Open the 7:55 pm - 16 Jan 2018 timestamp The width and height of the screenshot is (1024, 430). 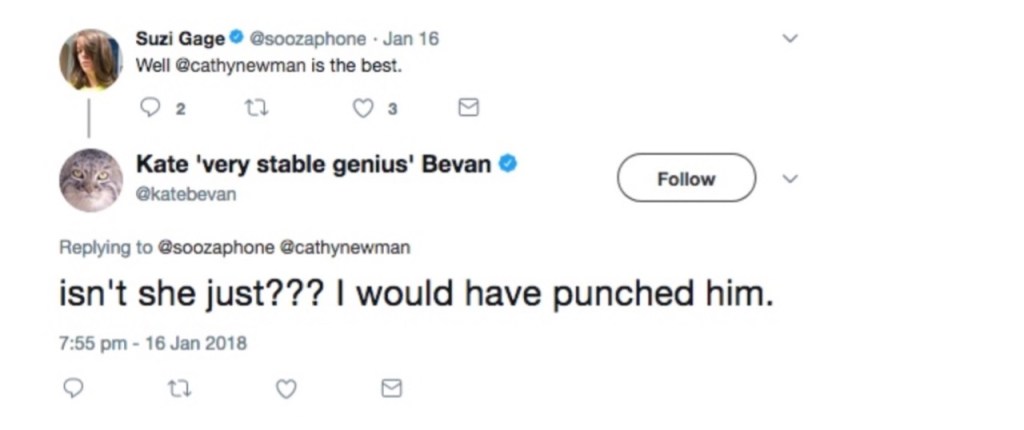pyautogui.click(x=152, y=343)
